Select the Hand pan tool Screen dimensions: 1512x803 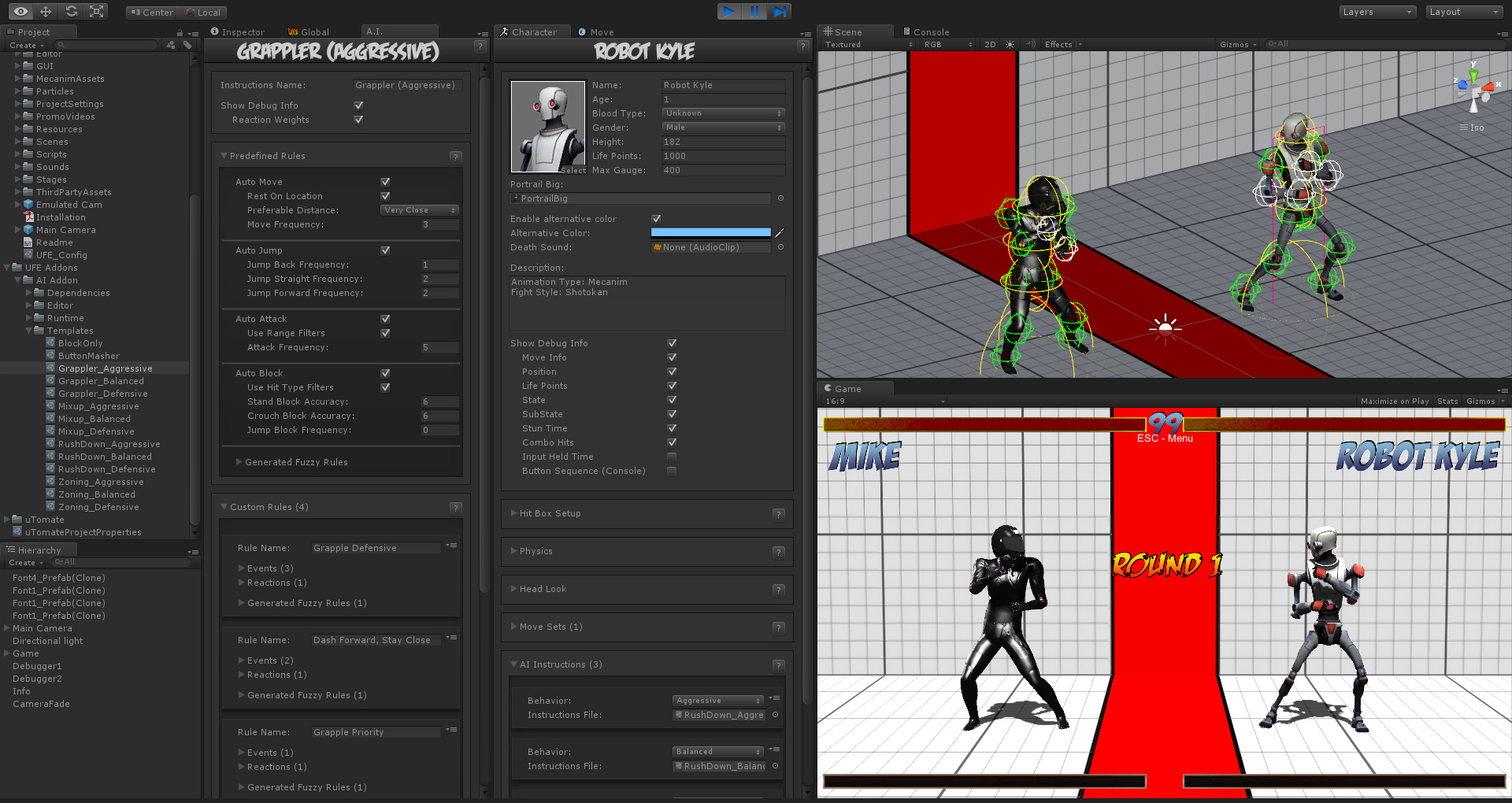click(20, 11)
